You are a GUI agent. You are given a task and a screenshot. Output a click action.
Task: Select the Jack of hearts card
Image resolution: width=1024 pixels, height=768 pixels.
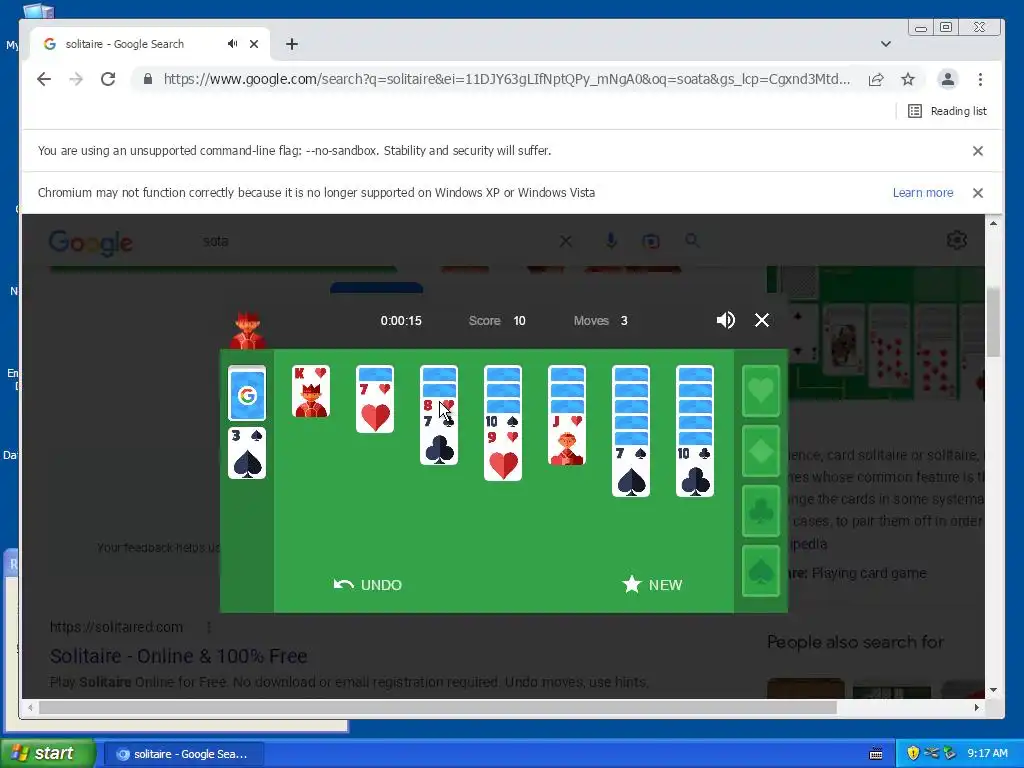coord(567,440)
